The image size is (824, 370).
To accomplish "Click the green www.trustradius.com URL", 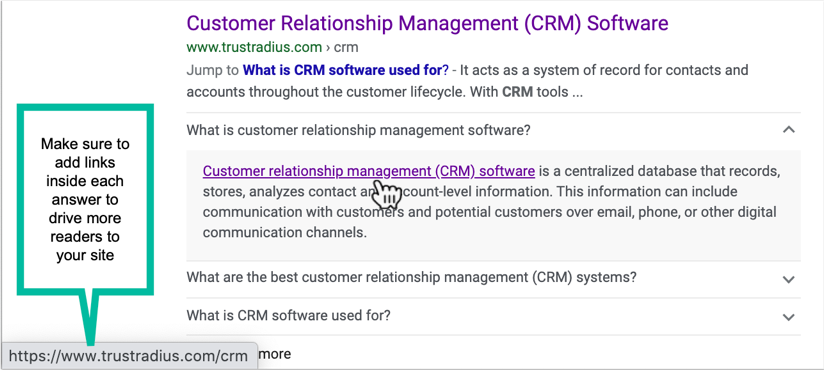I will 254,47.
